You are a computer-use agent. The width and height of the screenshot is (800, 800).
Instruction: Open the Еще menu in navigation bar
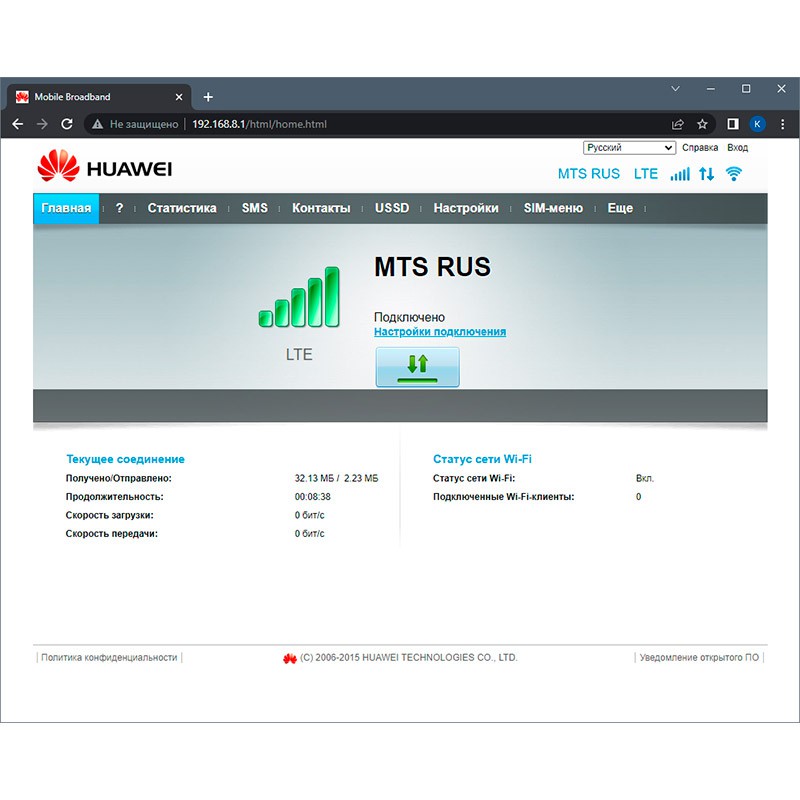coord(620,208)
